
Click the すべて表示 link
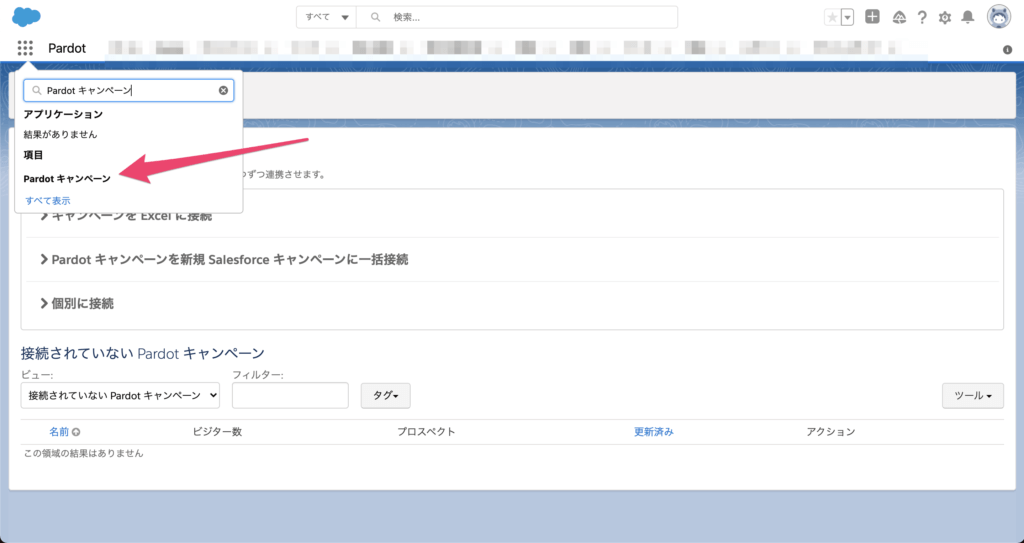coord(48,201)
